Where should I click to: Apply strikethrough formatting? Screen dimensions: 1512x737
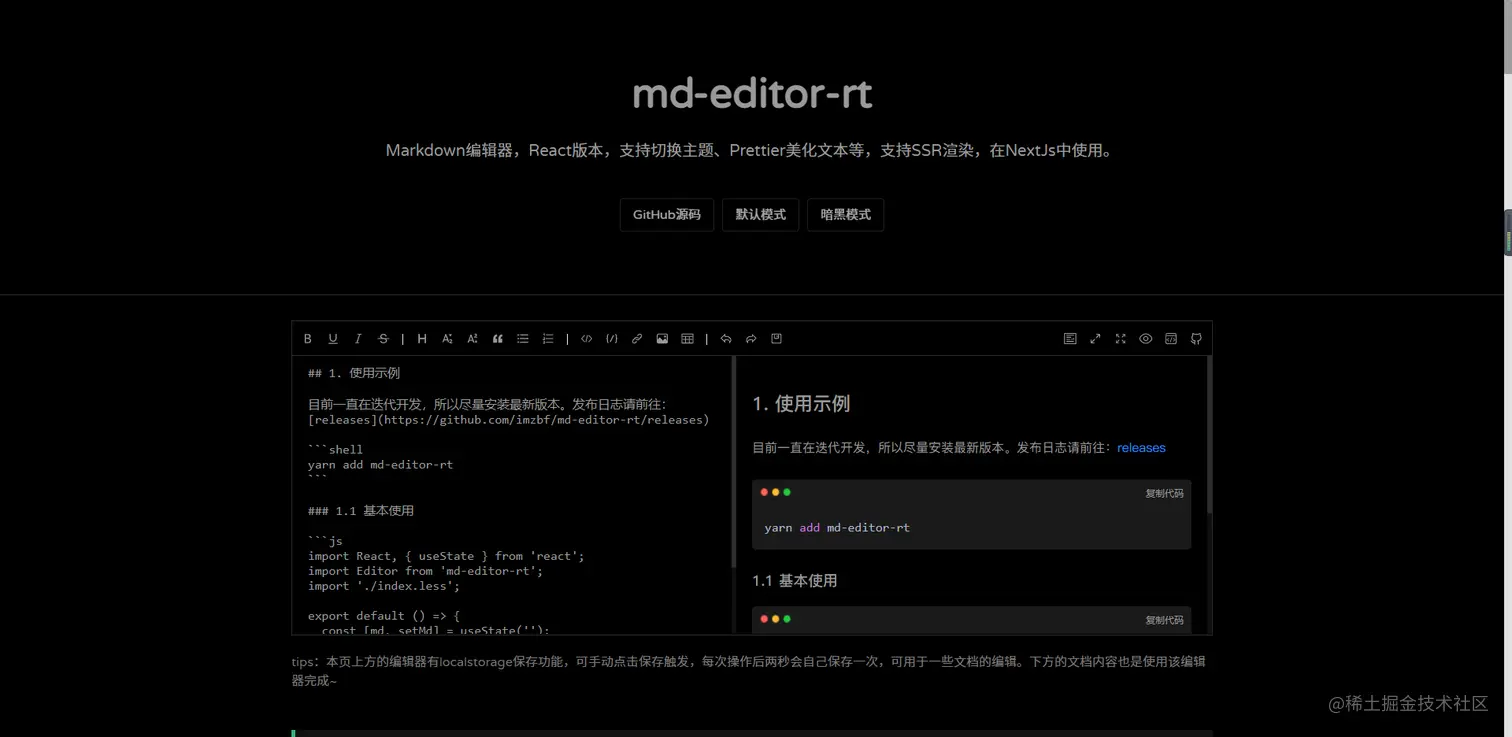click(x=383, y=338)
